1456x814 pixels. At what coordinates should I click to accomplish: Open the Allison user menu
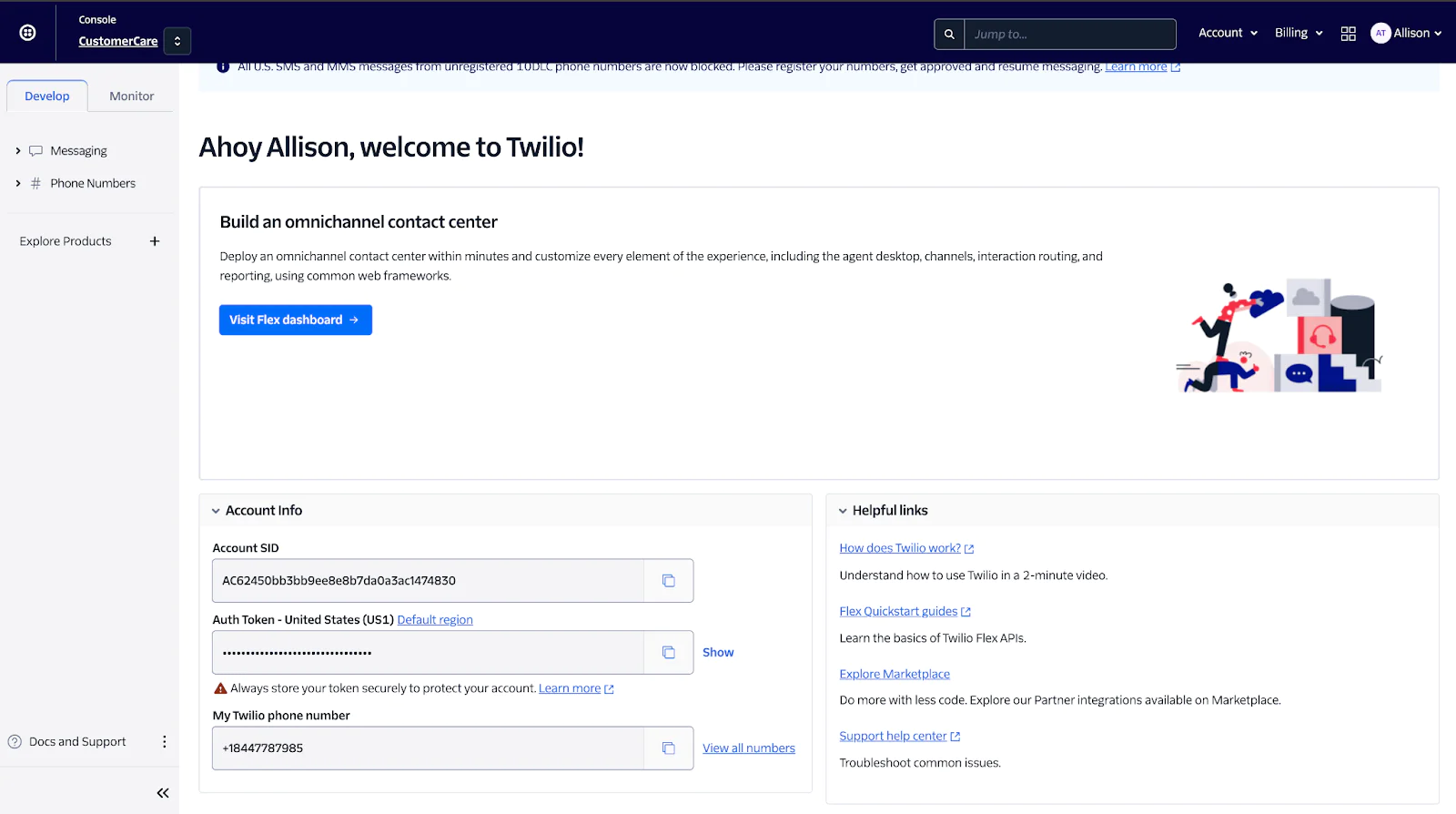click(x=1418, y=33)
